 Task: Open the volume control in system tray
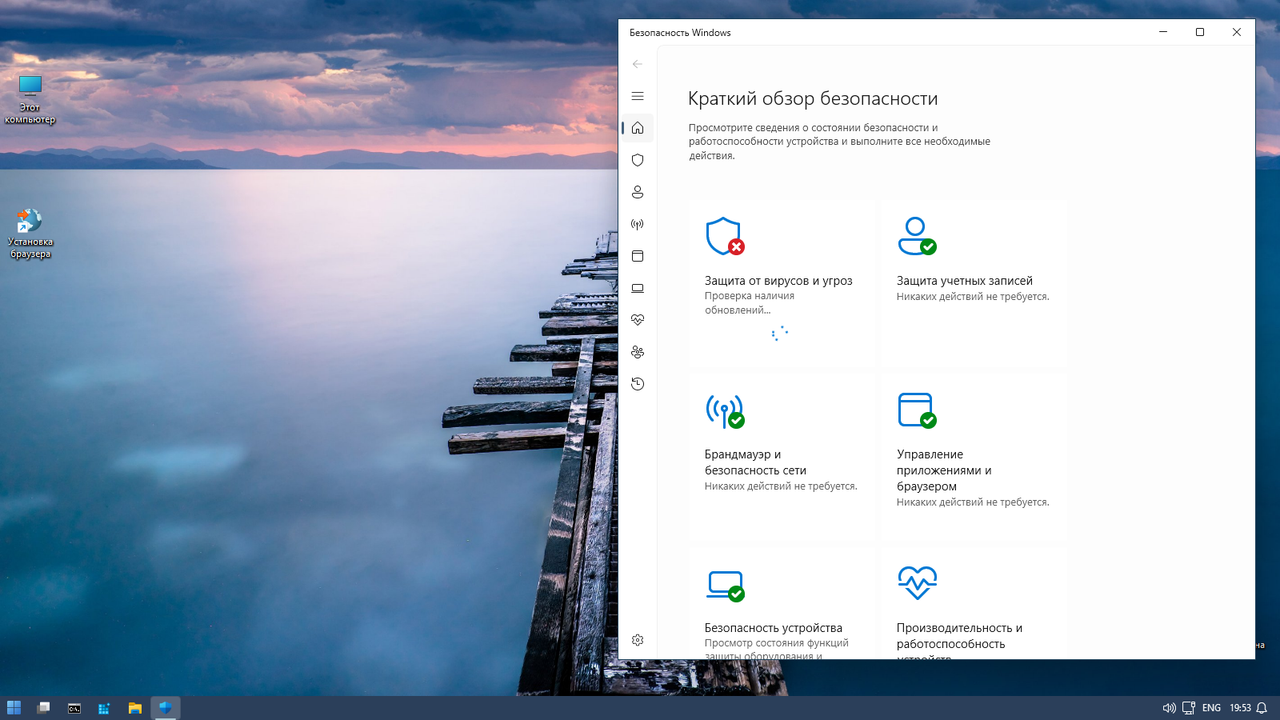click(1169, 708)
